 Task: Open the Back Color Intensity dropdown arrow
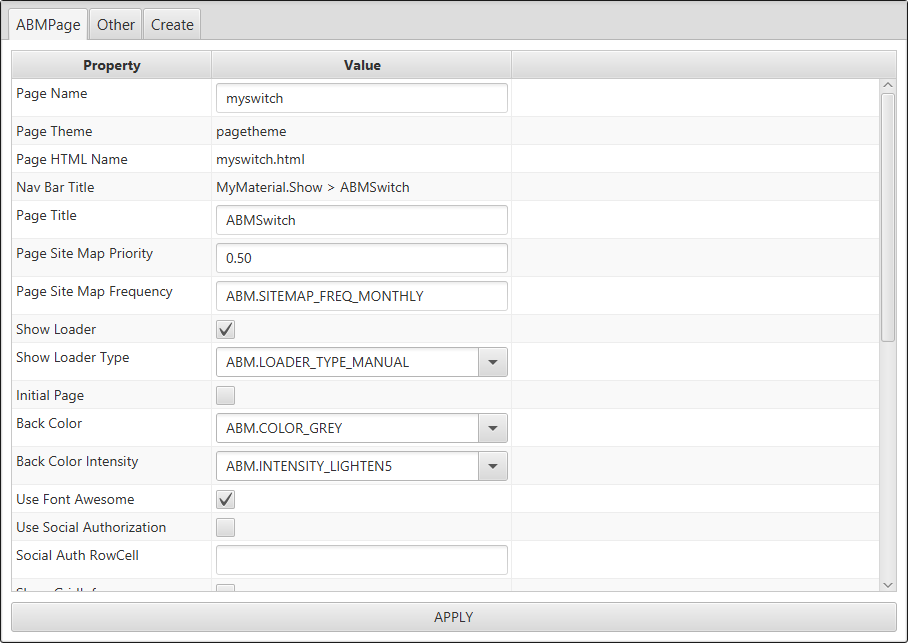click(x=492, y=466)
